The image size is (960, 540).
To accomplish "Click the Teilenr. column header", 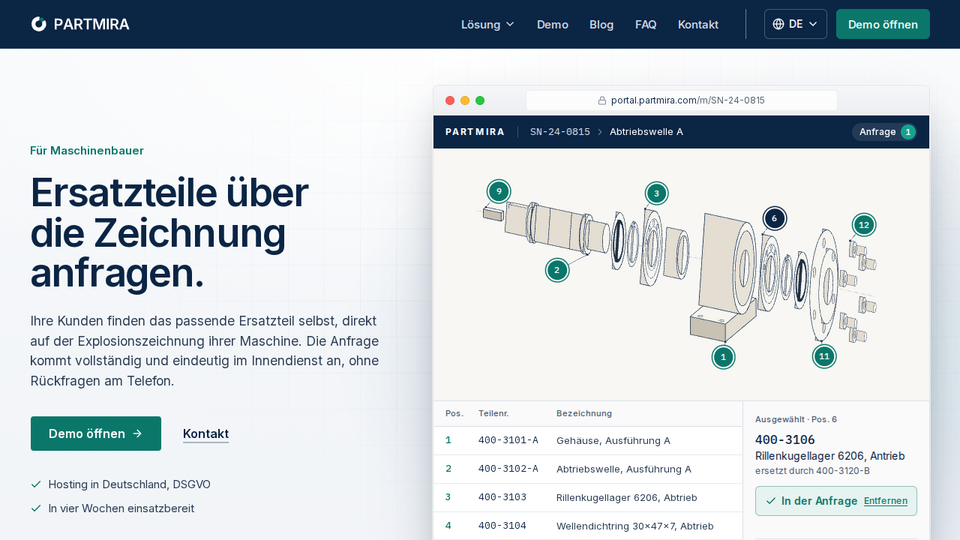I will point(493,413).
